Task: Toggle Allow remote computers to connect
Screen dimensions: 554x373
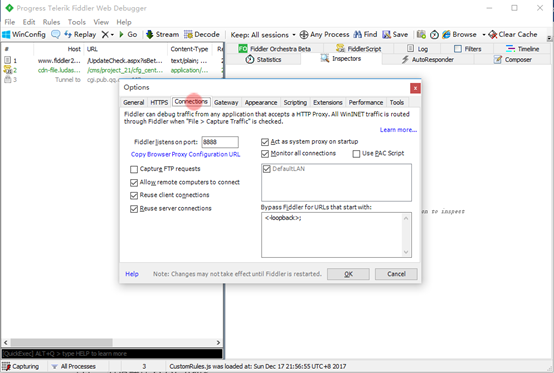Action: point(134,183)
